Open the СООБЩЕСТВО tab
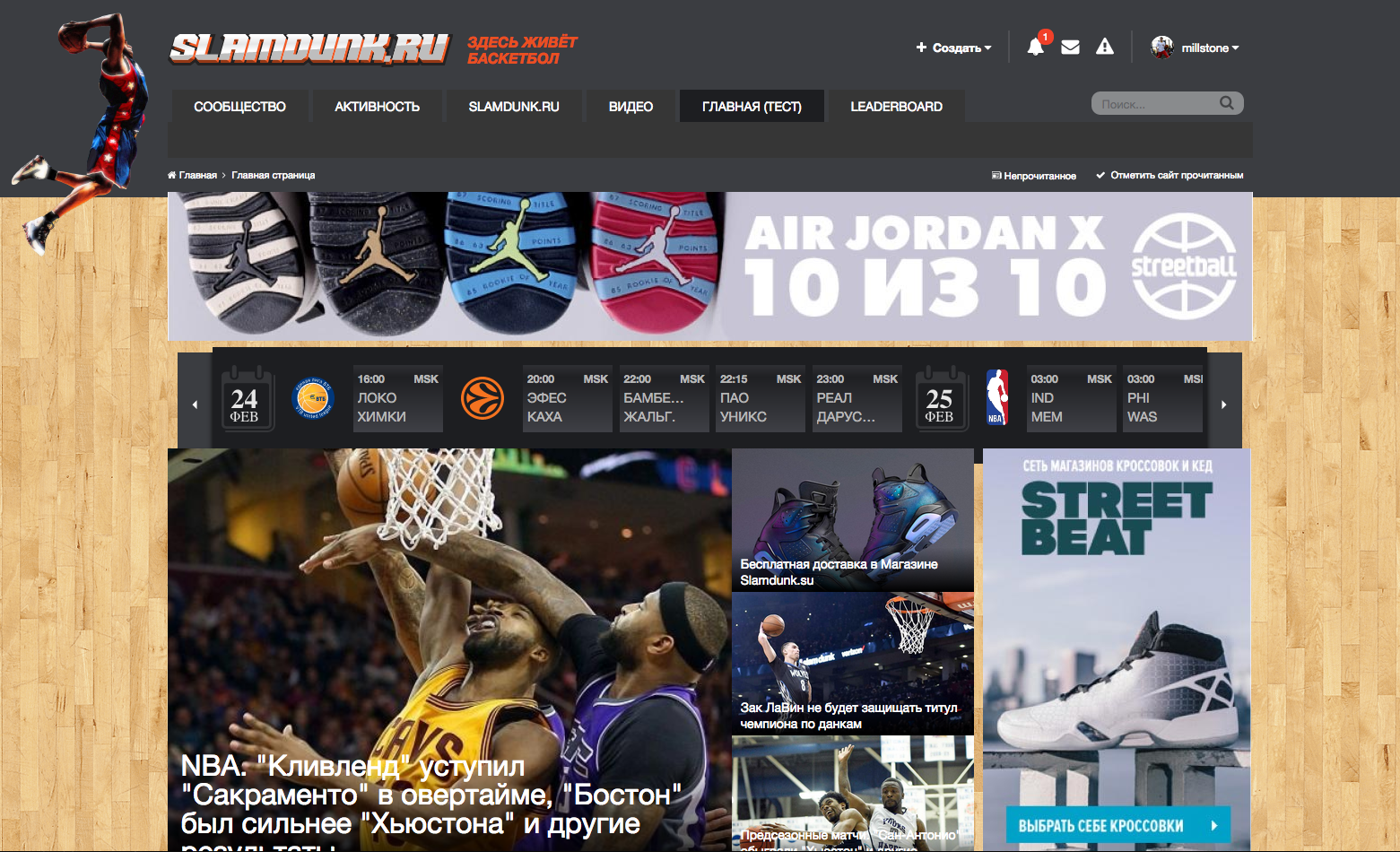The height and width of the screenshot is (852, 1400). click(x=239, y=106)
